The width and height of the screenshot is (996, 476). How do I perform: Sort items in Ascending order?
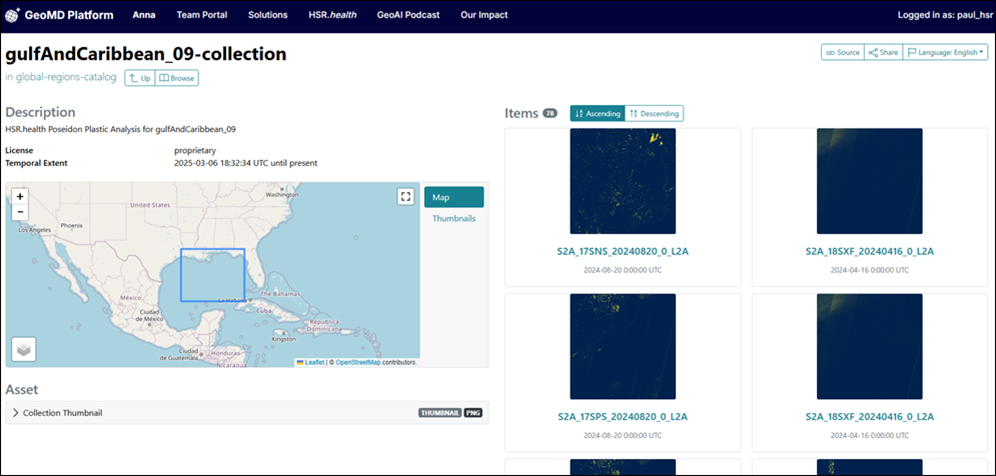[596, 114]
